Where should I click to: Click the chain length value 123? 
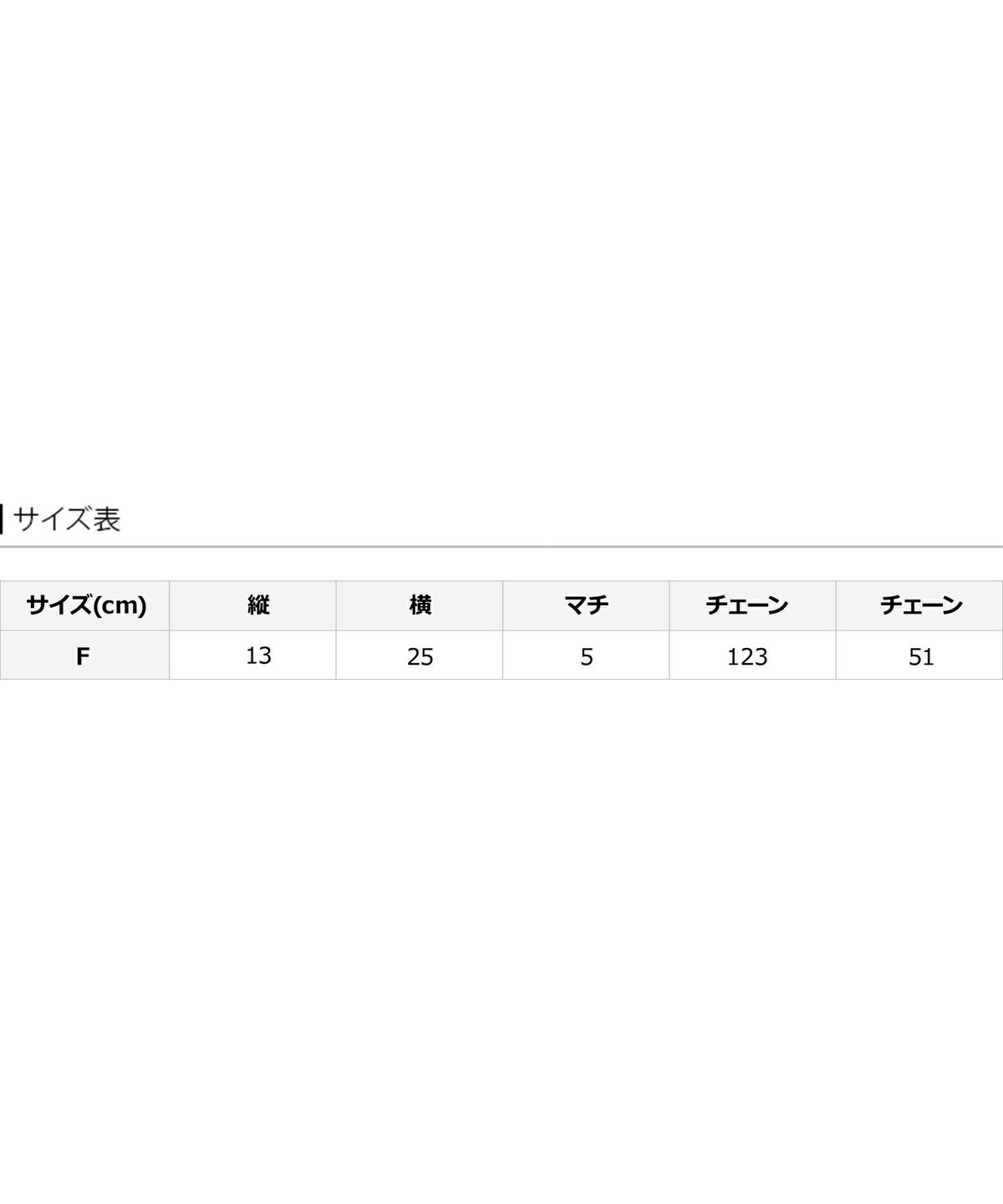(747, 656)
